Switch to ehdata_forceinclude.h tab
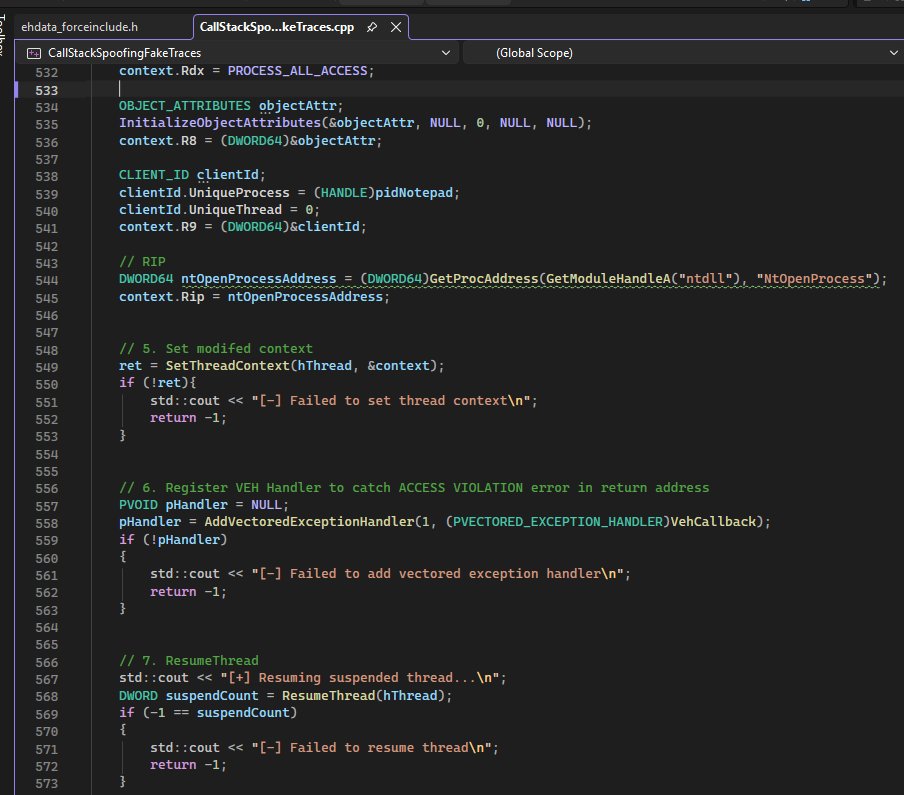This screenshot has height=795, width=904. point(80,27)
